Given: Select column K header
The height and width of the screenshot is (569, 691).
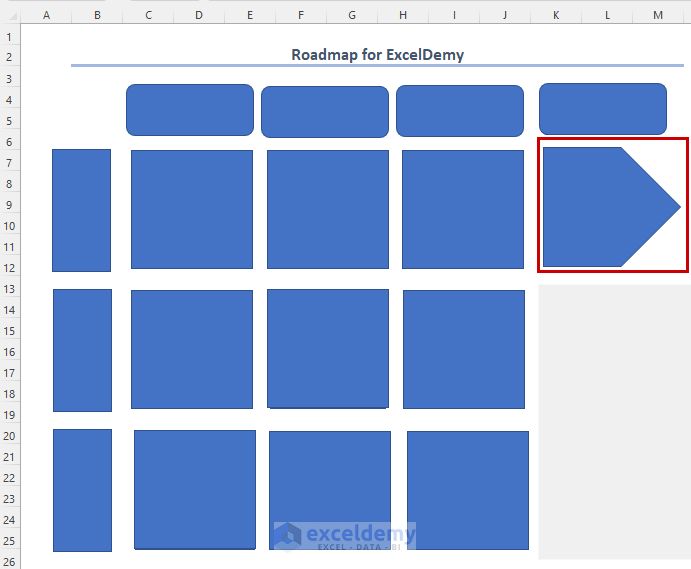Looking at the screenshot, I should tap(556, 15).
